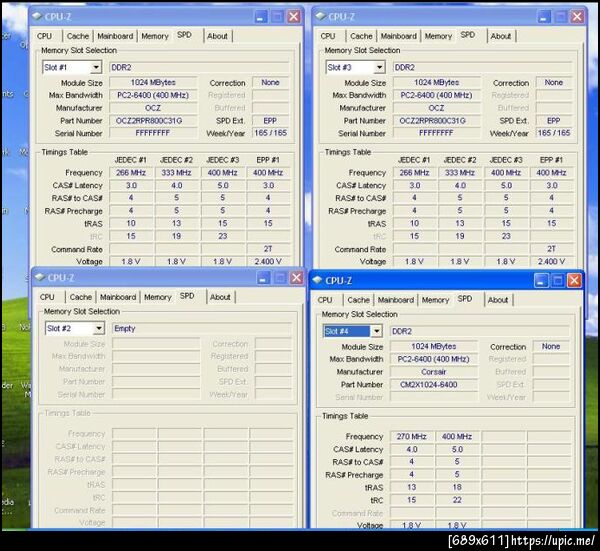Click the 'Empty' type field in Slot #2 window
The height and width of the screenshot is (551, 600).
coord(202,328)
